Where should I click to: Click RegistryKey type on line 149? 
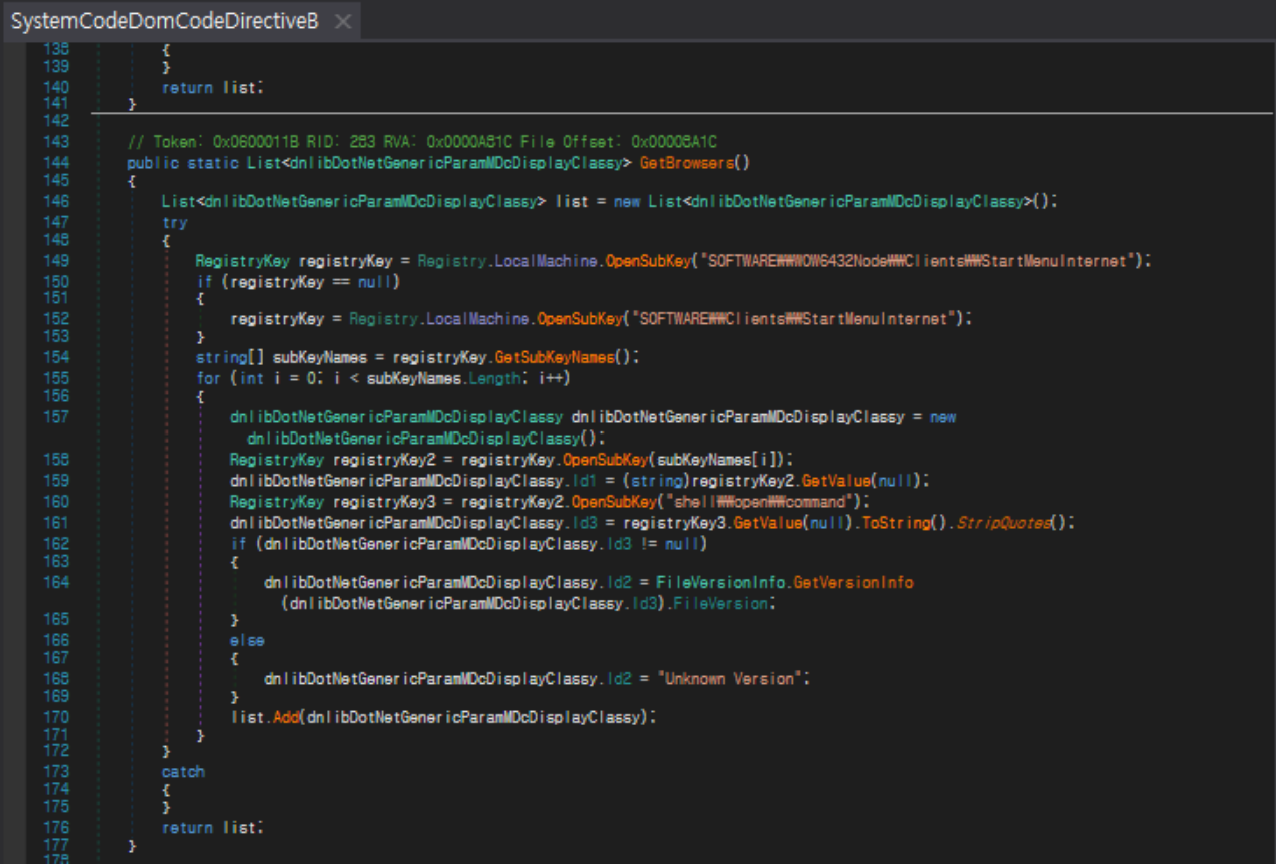pyautogui.click(x=243, y=261)
